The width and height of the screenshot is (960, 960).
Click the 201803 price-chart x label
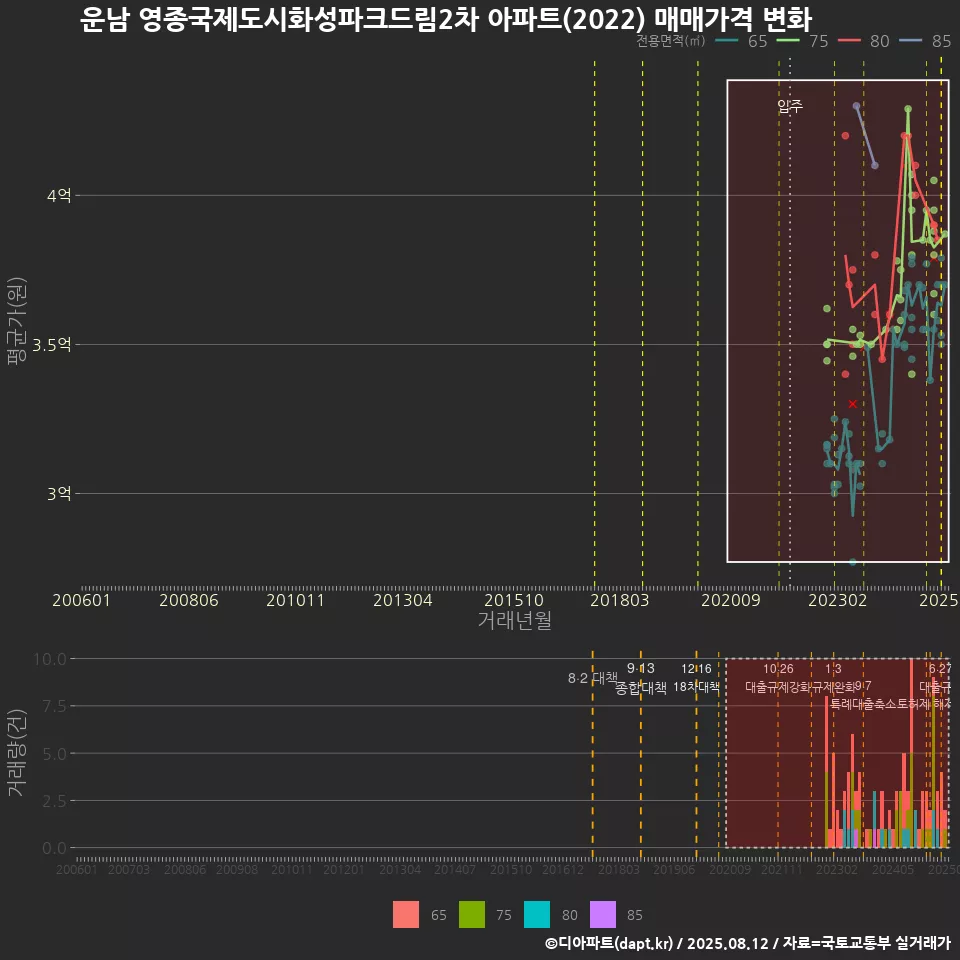click(620, 600)
